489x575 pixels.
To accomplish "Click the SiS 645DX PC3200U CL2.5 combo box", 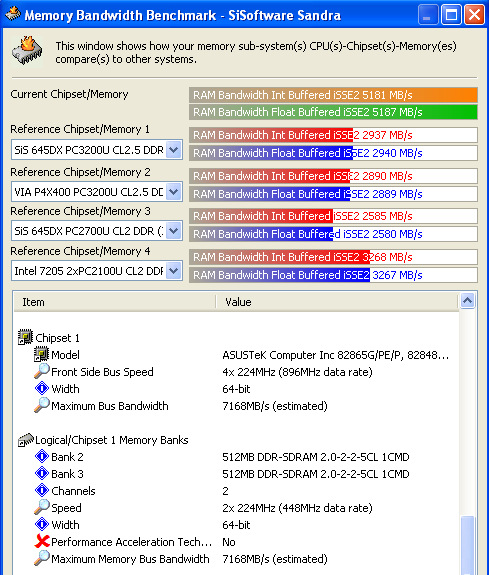I will (x=97, y=150).
